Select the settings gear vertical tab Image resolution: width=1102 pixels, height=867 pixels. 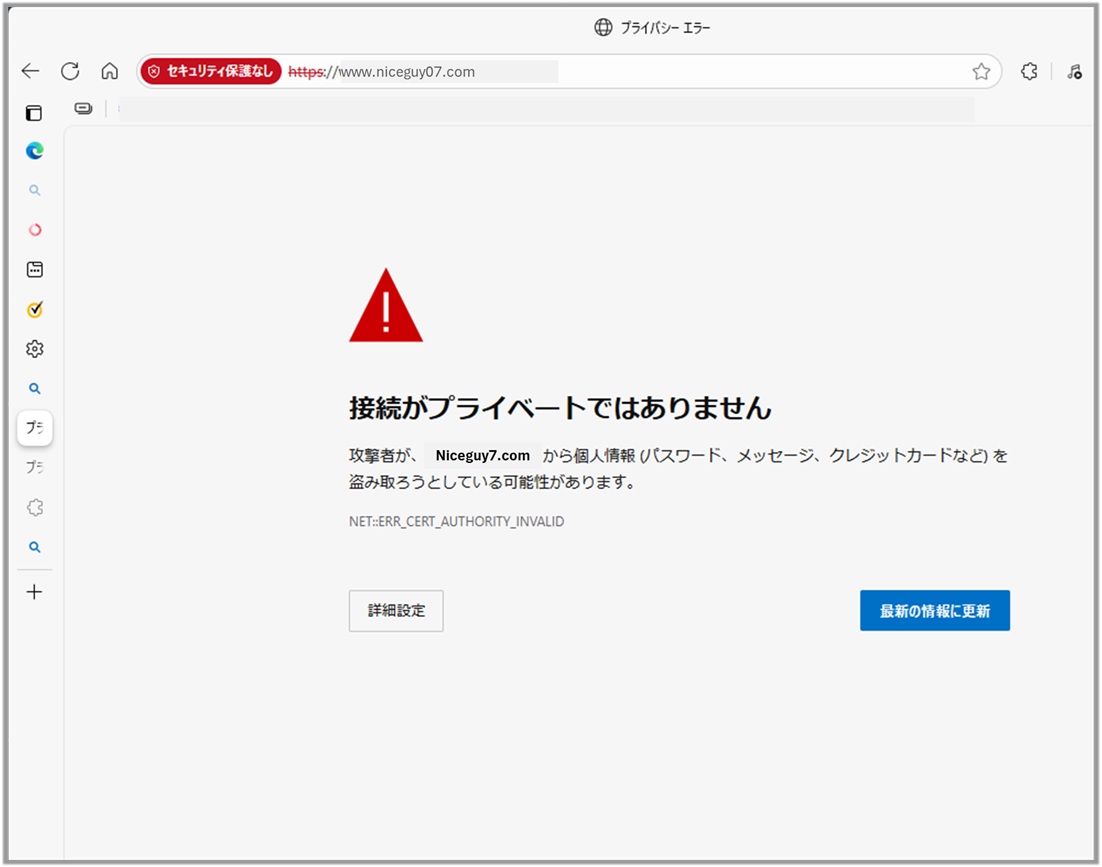click(35, 349)
